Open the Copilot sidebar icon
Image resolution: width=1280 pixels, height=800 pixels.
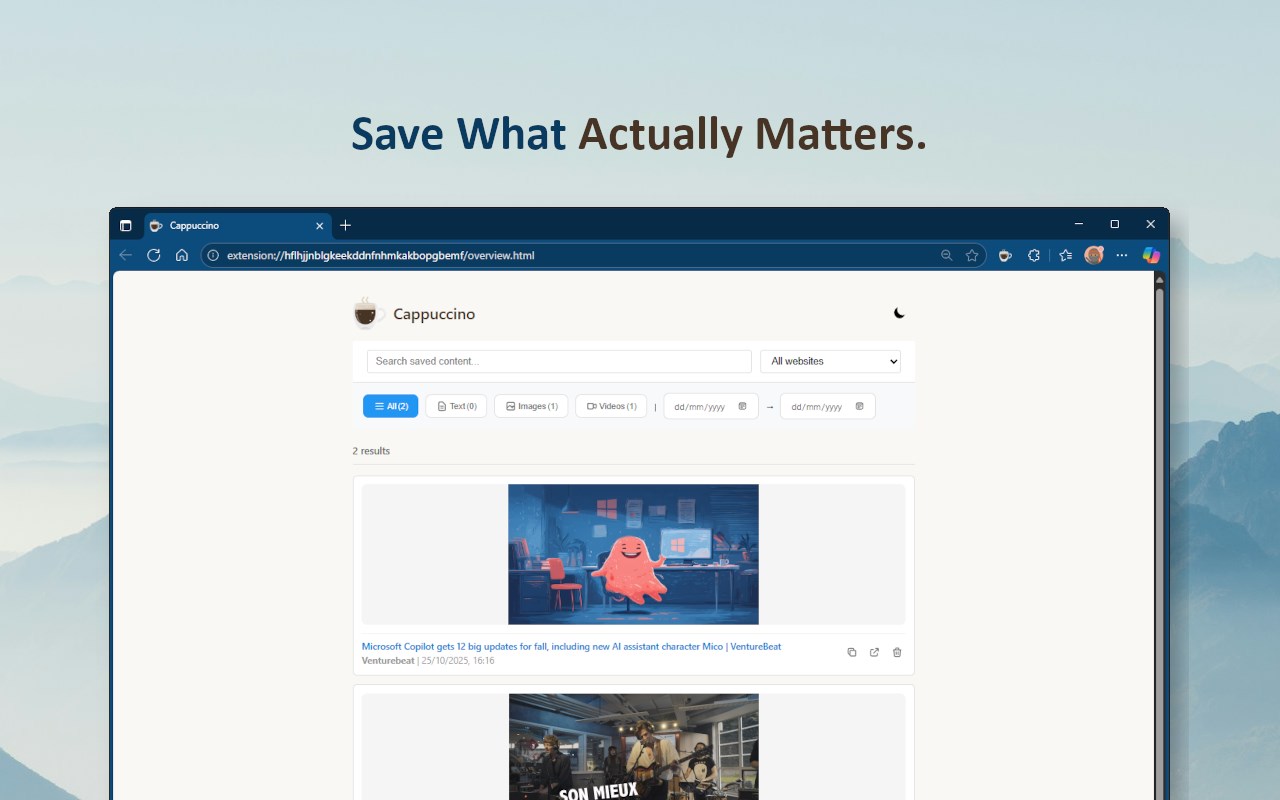coord(1151,255)
